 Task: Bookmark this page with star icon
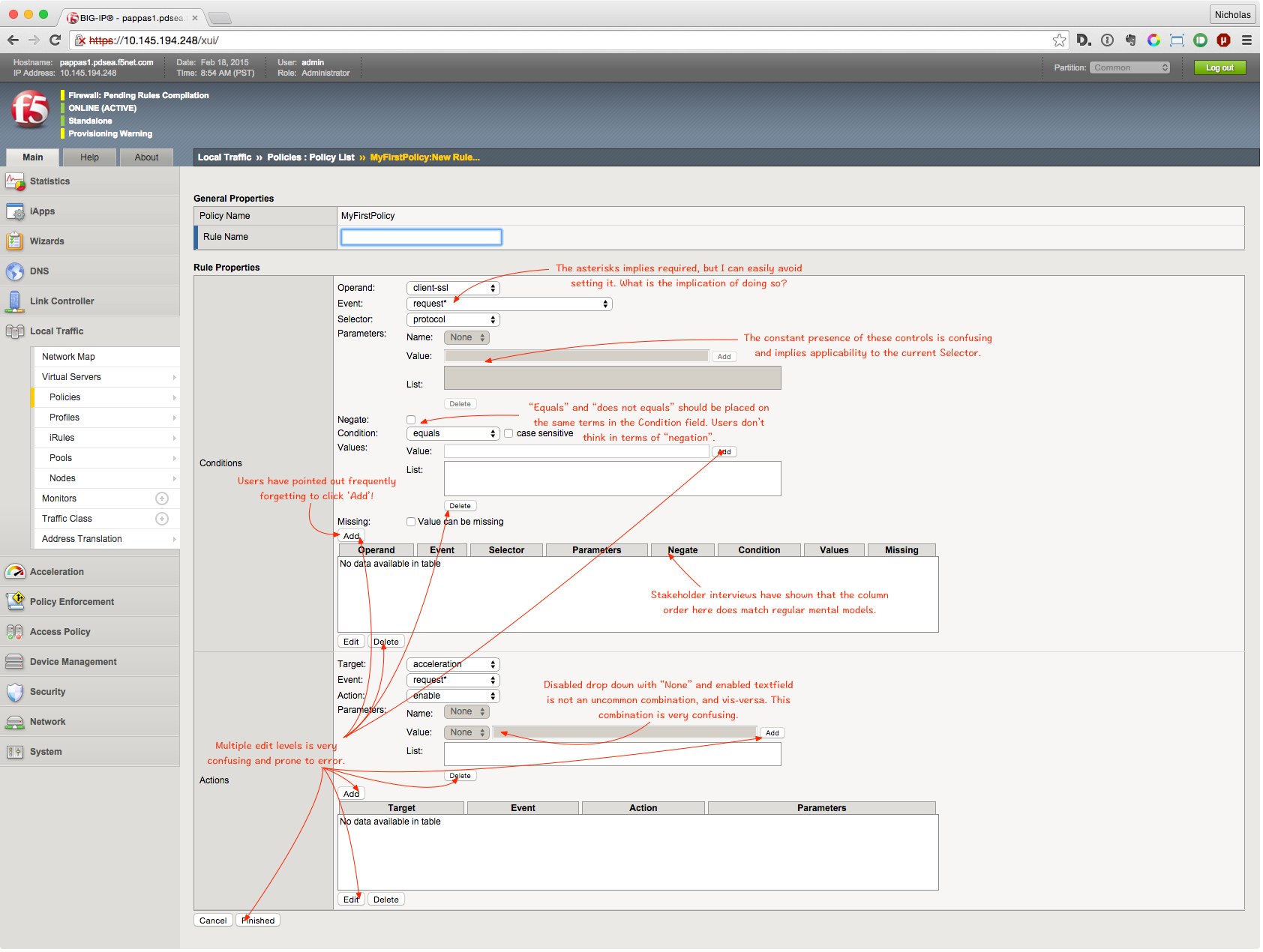pos(1059,40)
